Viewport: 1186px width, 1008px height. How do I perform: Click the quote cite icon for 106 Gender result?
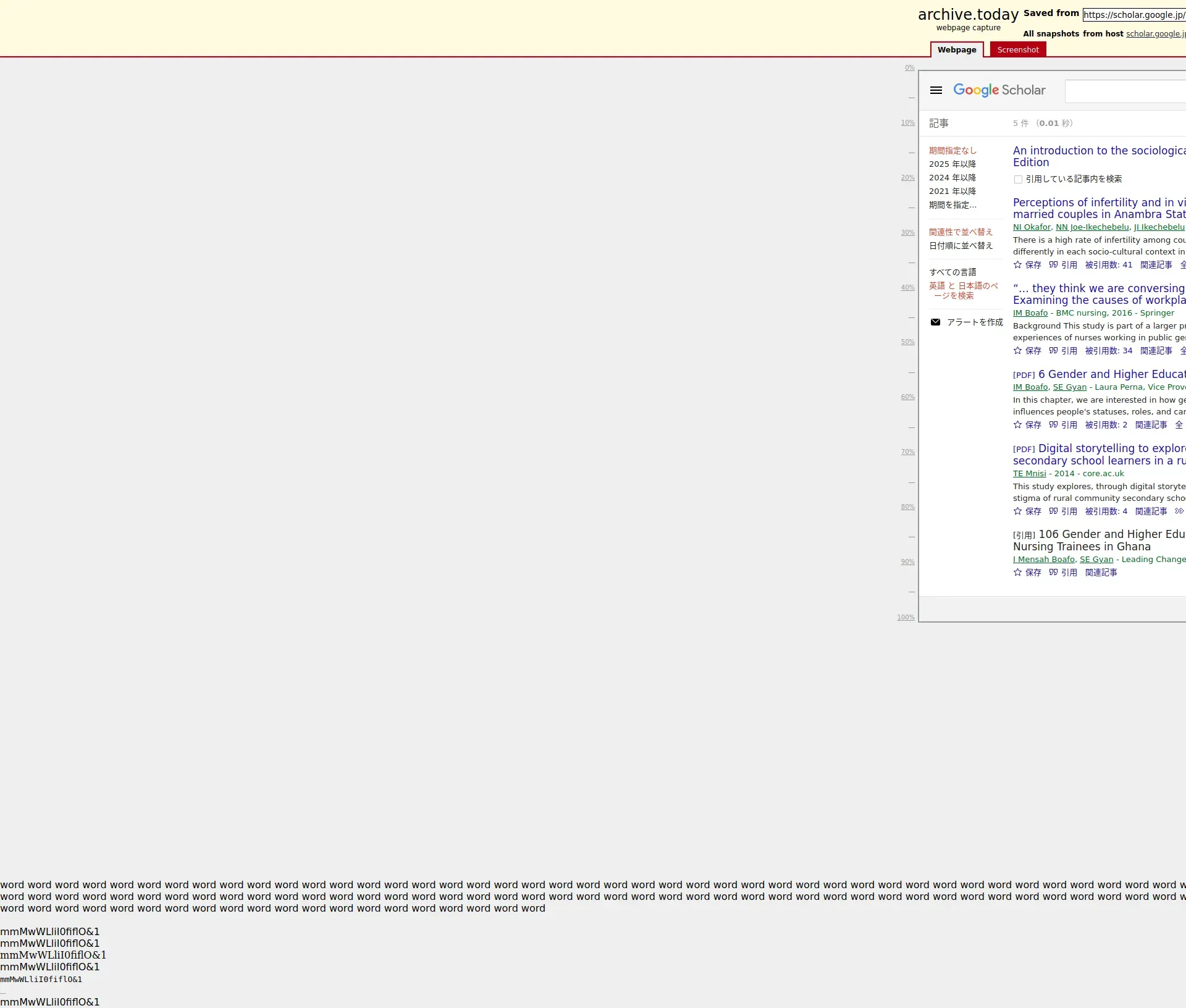coord(1053,573)
